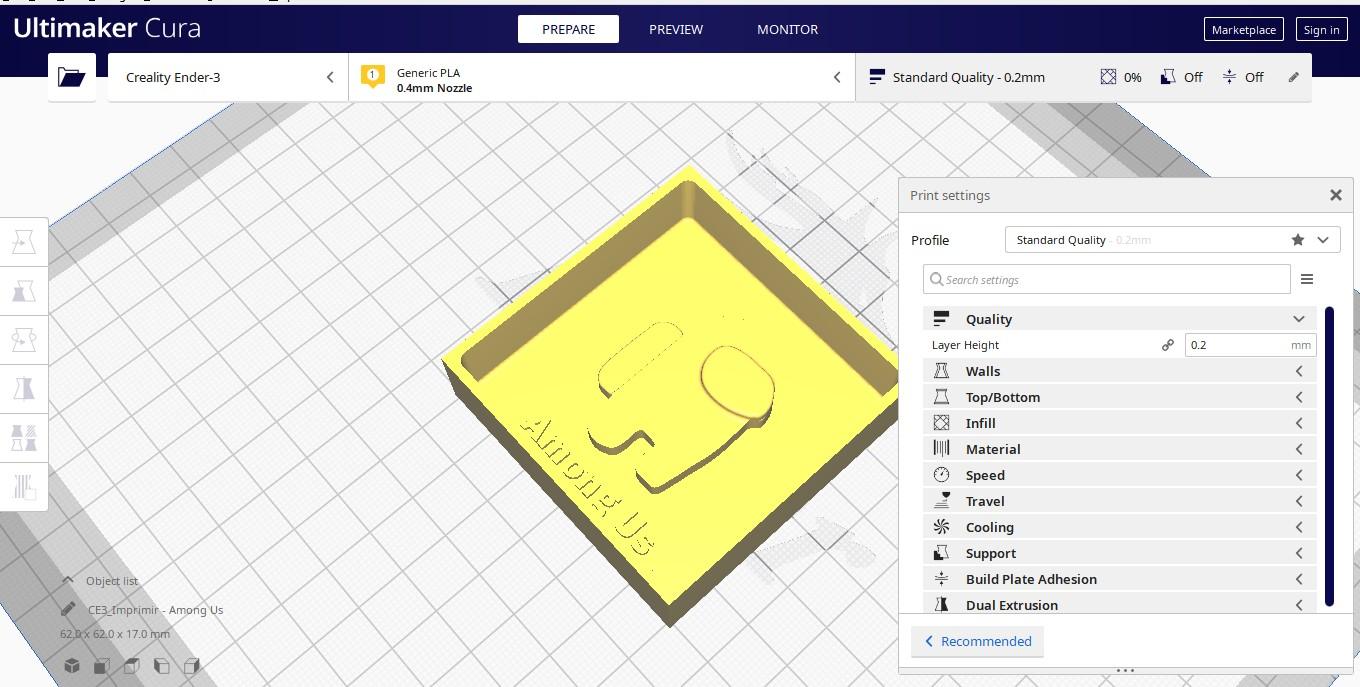This screenshot has height=687, width=1360.
Task: Click the Search settings field
Action: pyautogui.click(x=1107, y=279)
